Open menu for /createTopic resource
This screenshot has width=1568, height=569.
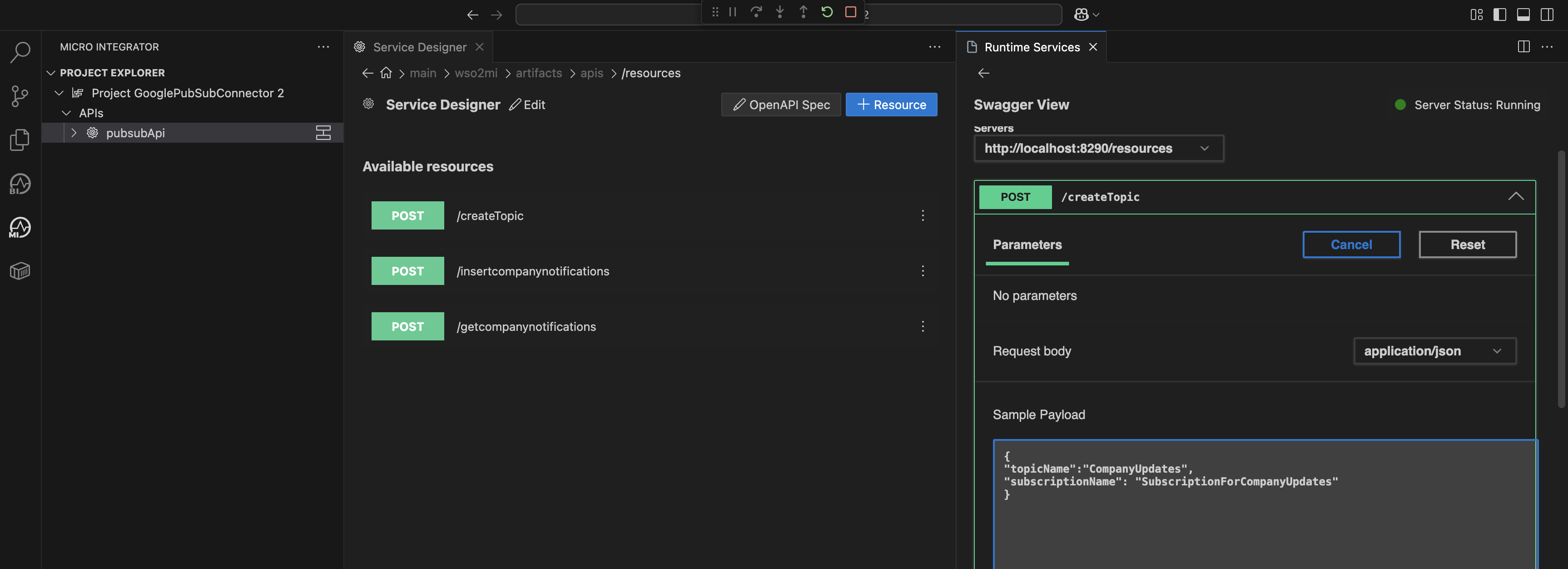click(923, 216)
